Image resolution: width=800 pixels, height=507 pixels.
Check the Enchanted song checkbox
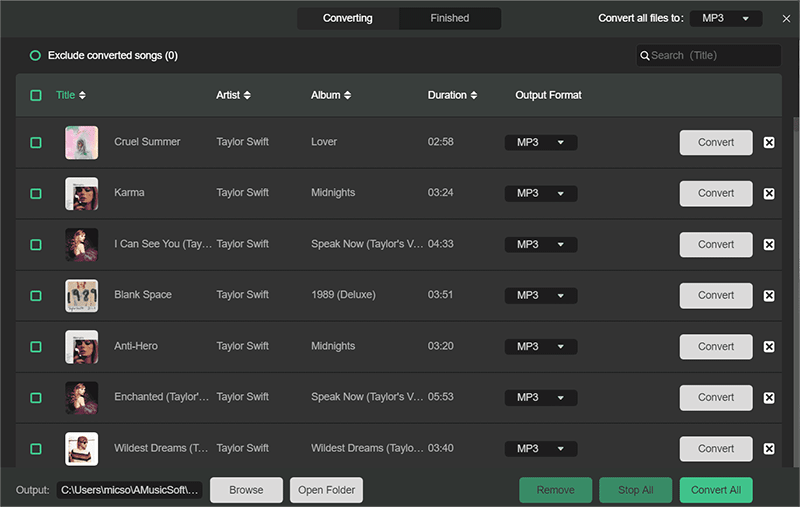(x=36, y=397)
